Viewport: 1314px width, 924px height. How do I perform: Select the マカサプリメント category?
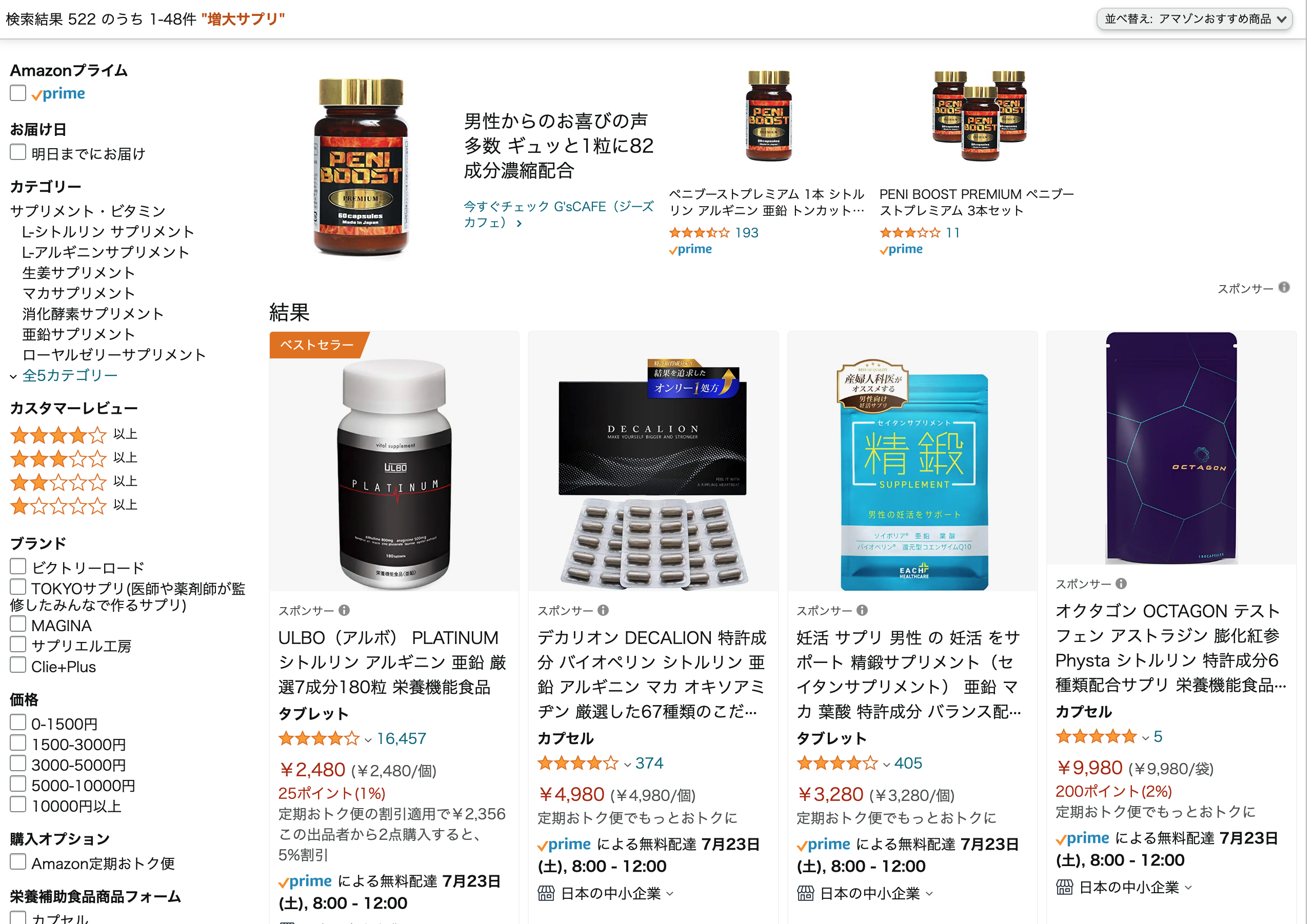pos(78,293)
